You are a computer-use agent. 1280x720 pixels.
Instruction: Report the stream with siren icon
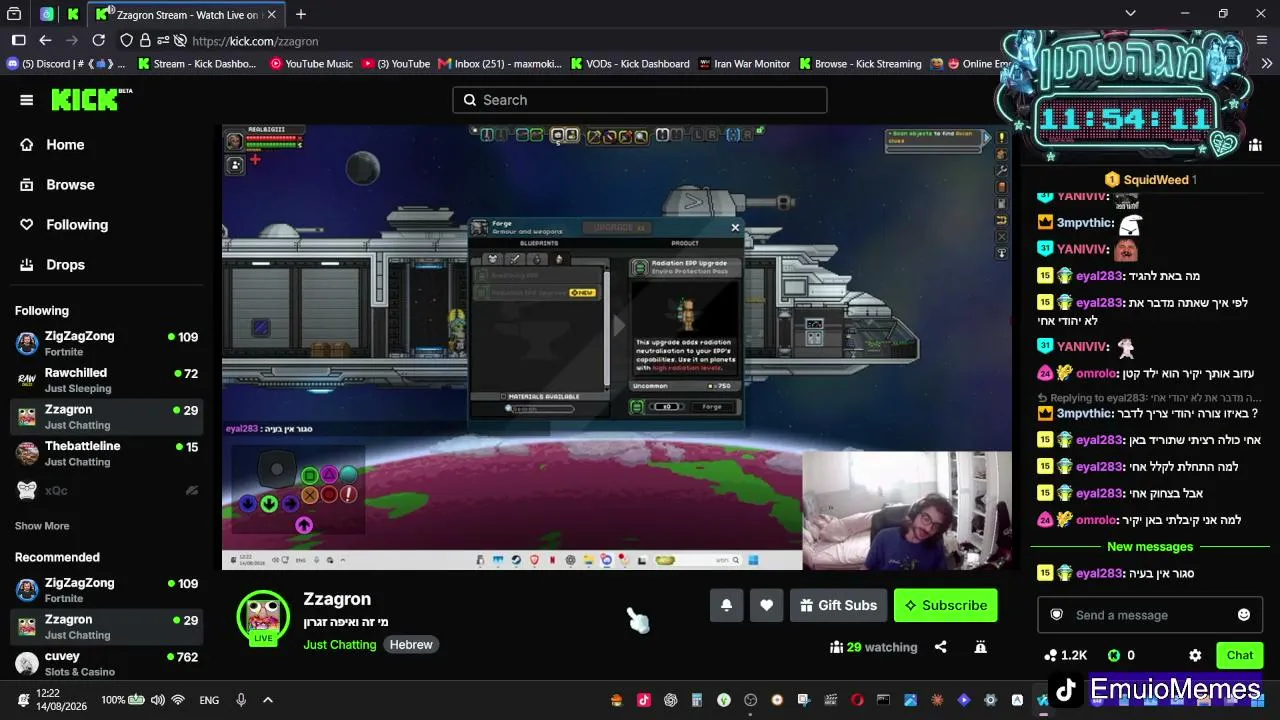coord(981,647)
